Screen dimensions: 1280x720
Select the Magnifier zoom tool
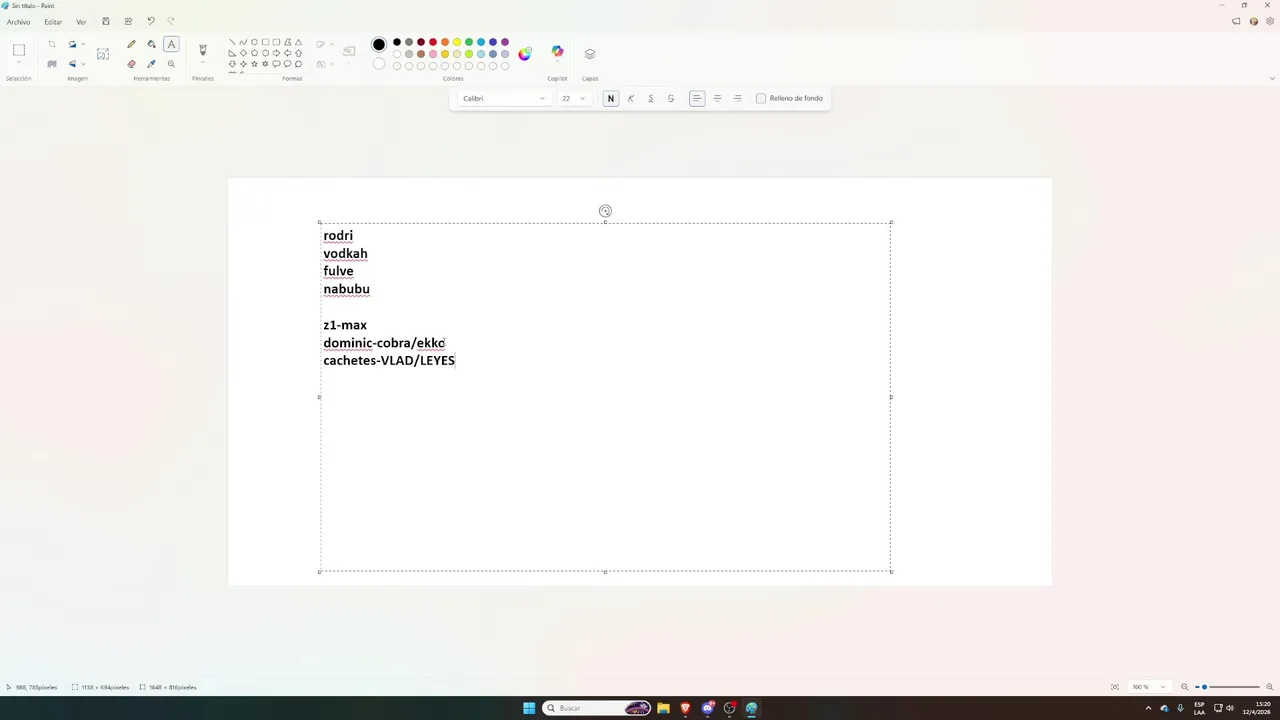(171, 64)
